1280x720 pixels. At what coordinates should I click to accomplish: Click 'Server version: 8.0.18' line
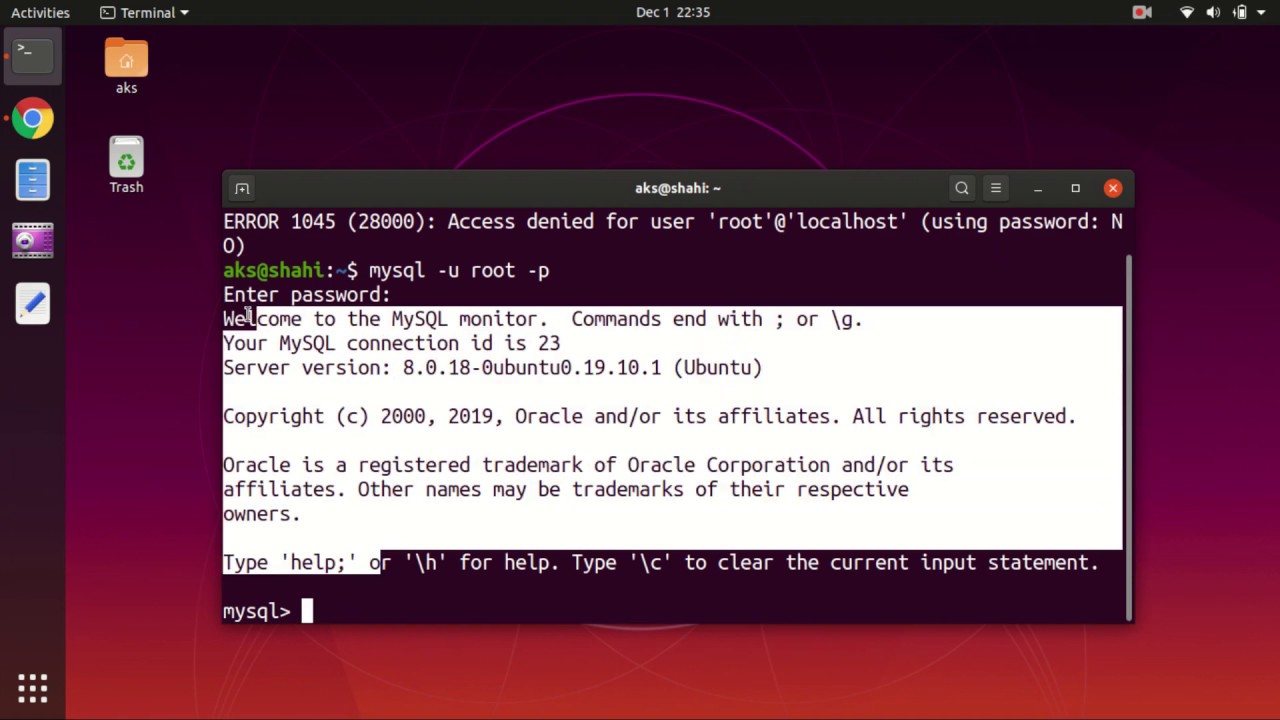[x=492, y=368]
